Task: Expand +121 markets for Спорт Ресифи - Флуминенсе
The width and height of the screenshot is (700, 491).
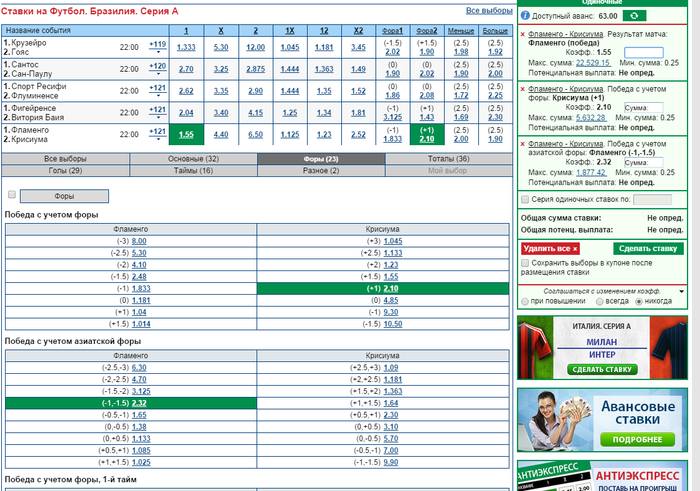Action: click(x=158, y=91)
